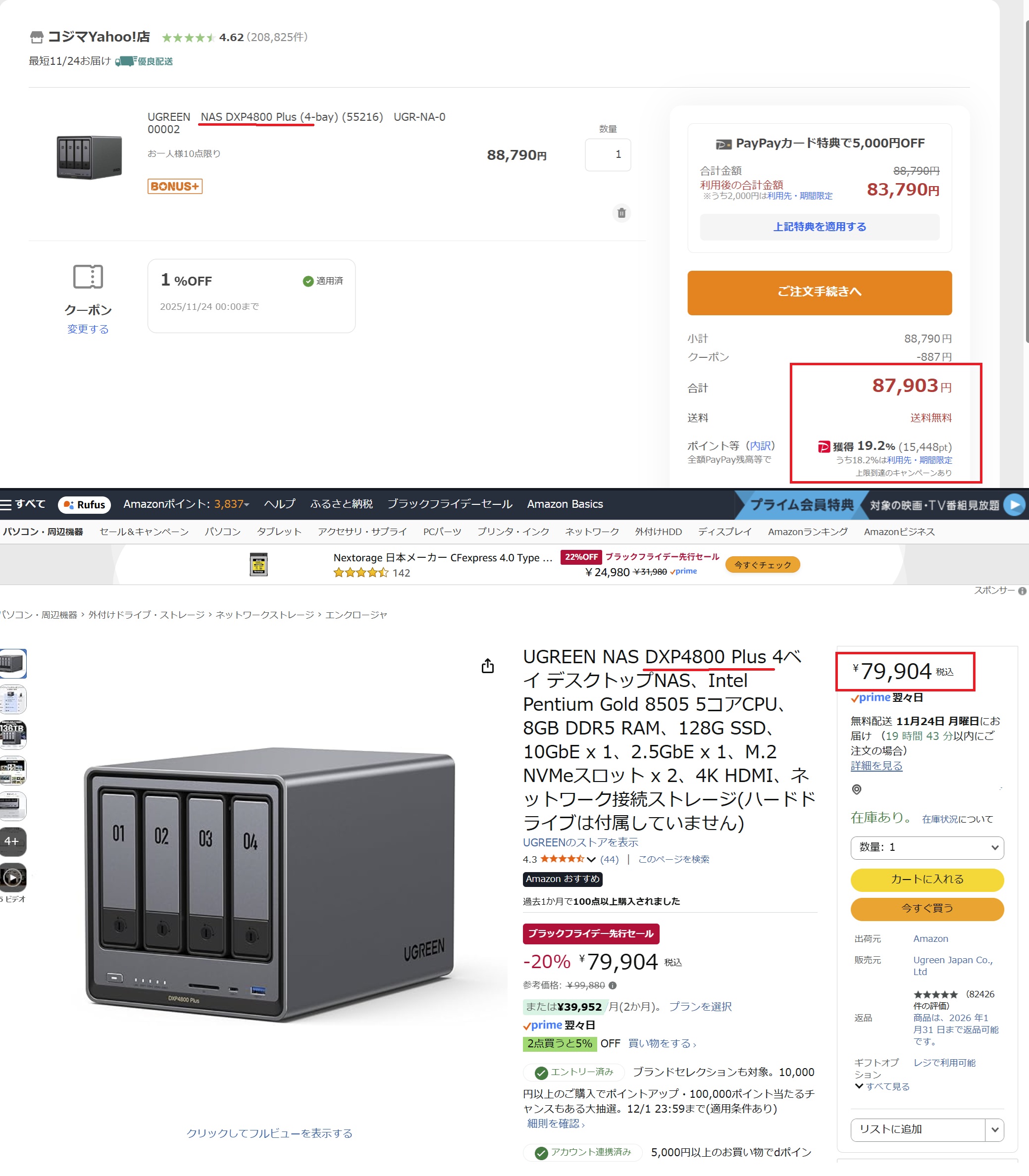Viewport: 1029px width, 1176px height.
Task: Open the ブラックフライデーセール nav item
Action: [x=450, y=504]
